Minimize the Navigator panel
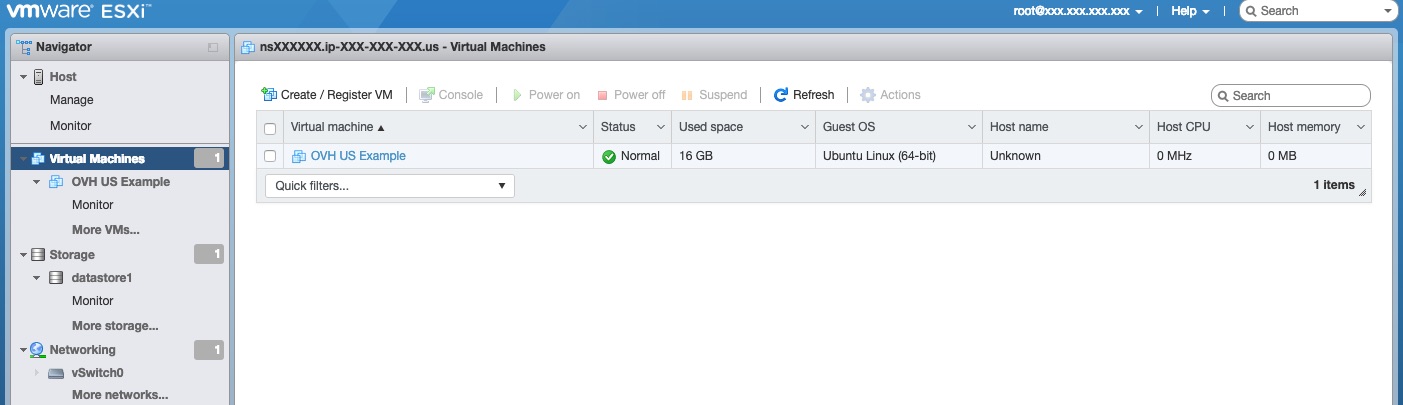The image size is (1403, 405). coord(212,47)
